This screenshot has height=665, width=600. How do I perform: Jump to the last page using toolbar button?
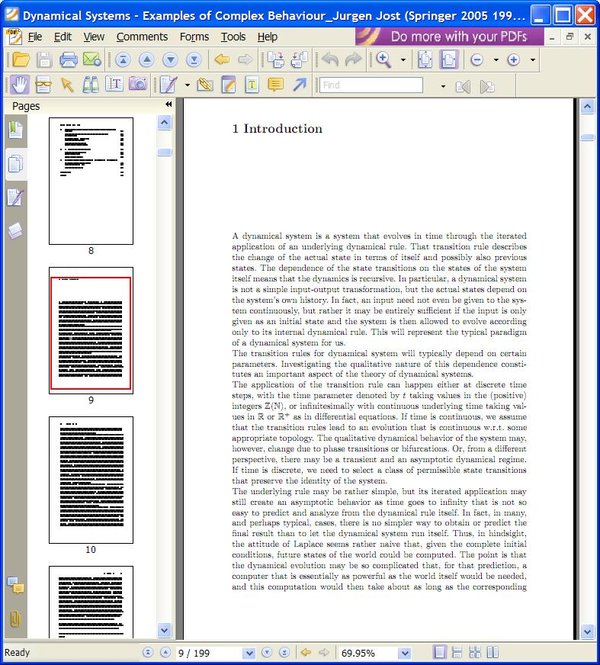coord(194,60)
